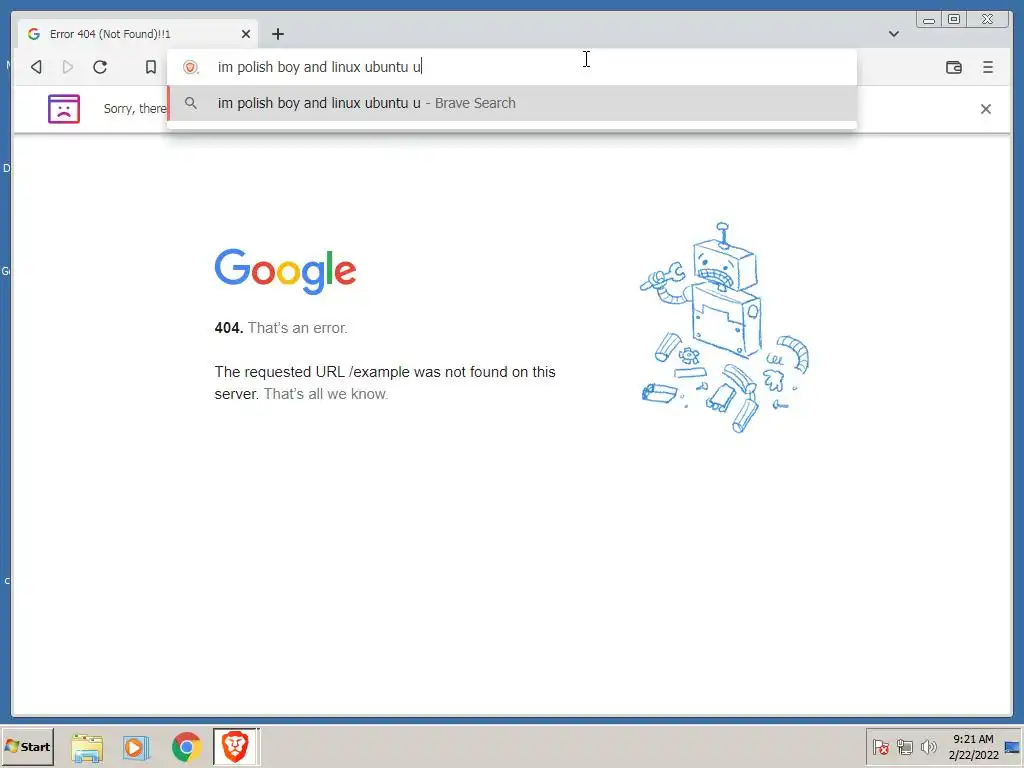Click the Brave browser taskbar icon
The width and height of the screenshot is (1024, 768).
coord(236,746)
